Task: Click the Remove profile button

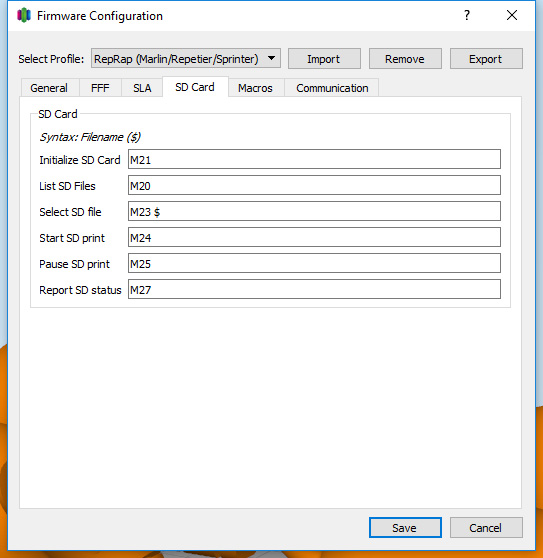Action: (405, 59)
